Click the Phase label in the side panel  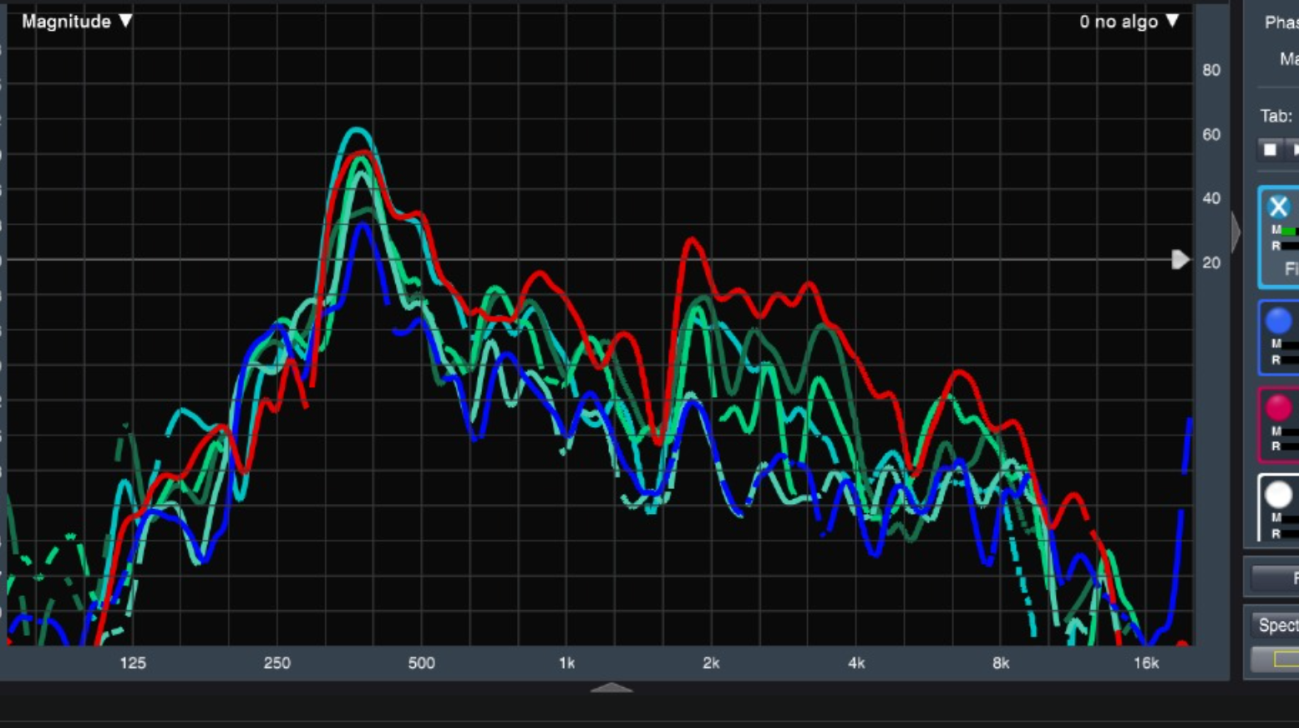[1281, 22]
